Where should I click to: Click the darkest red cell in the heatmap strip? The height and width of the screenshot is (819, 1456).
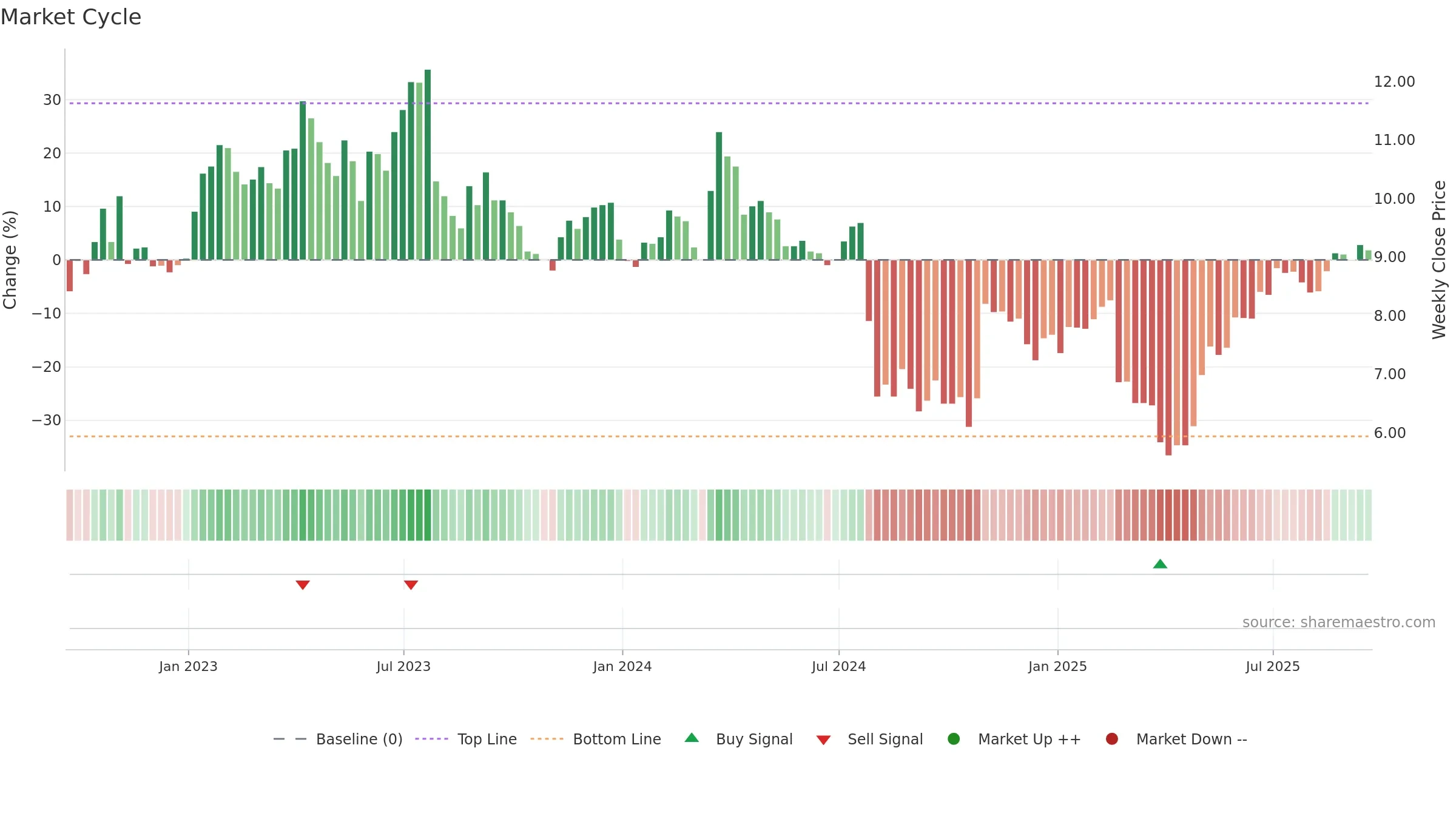click(x=1168, y=515)
